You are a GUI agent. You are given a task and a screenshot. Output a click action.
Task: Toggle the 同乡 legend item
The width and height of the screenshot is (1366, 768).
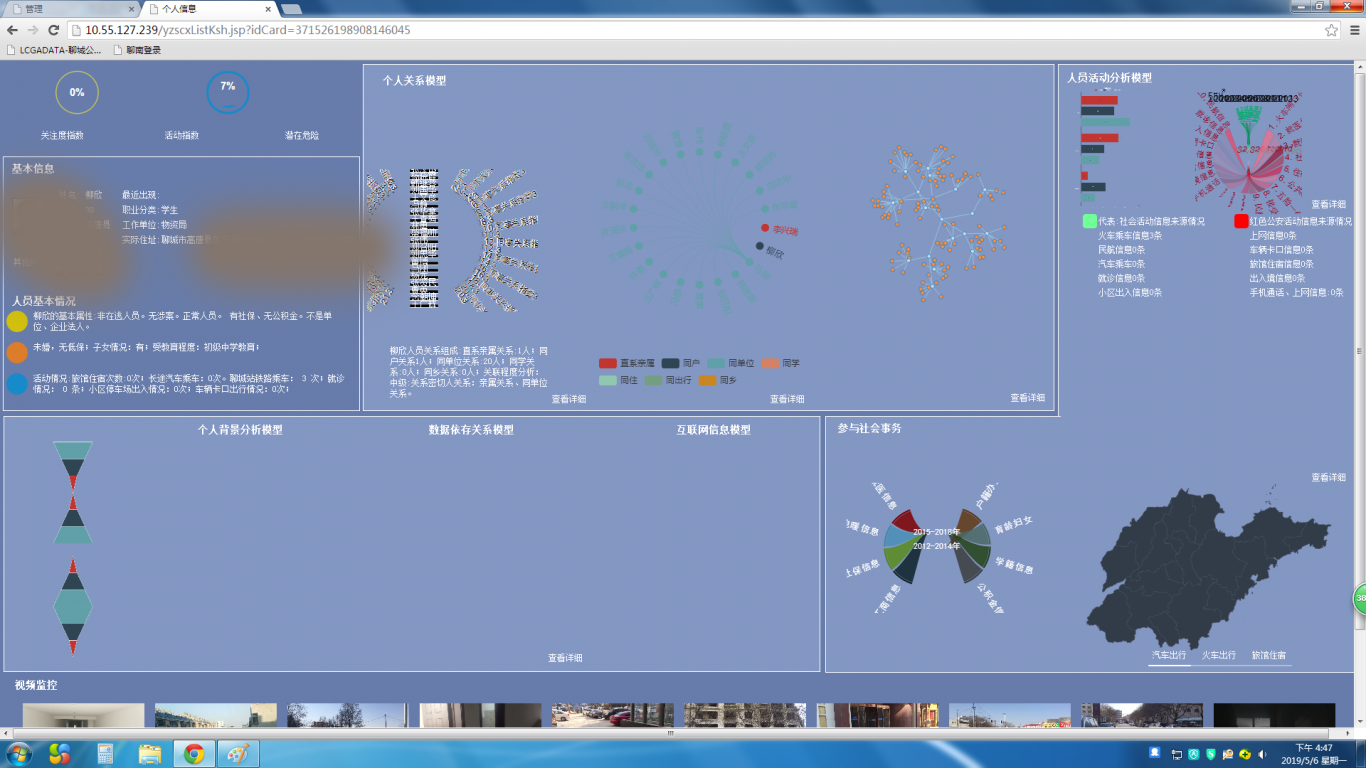click(x=717, y=380)
